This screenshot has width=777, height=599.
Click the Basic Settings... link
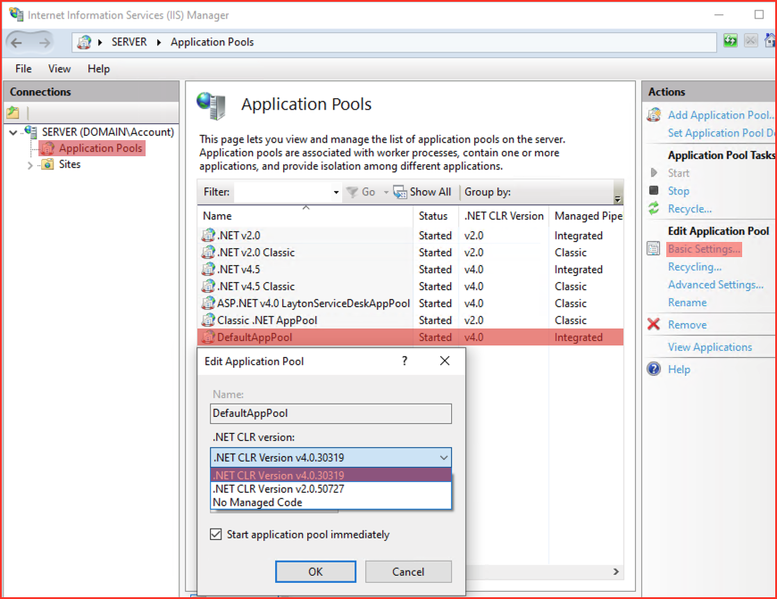coord(704,249)
